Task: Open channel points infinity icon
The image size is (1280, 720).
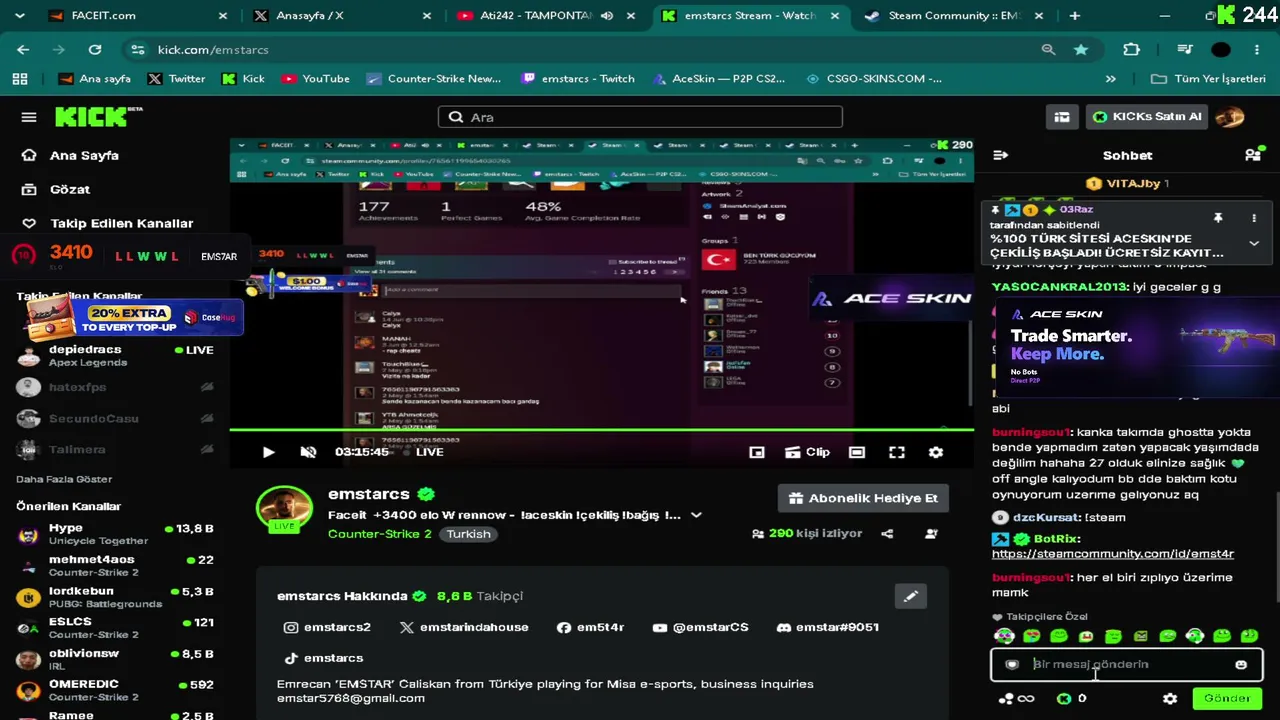Action: point(1017,699)
